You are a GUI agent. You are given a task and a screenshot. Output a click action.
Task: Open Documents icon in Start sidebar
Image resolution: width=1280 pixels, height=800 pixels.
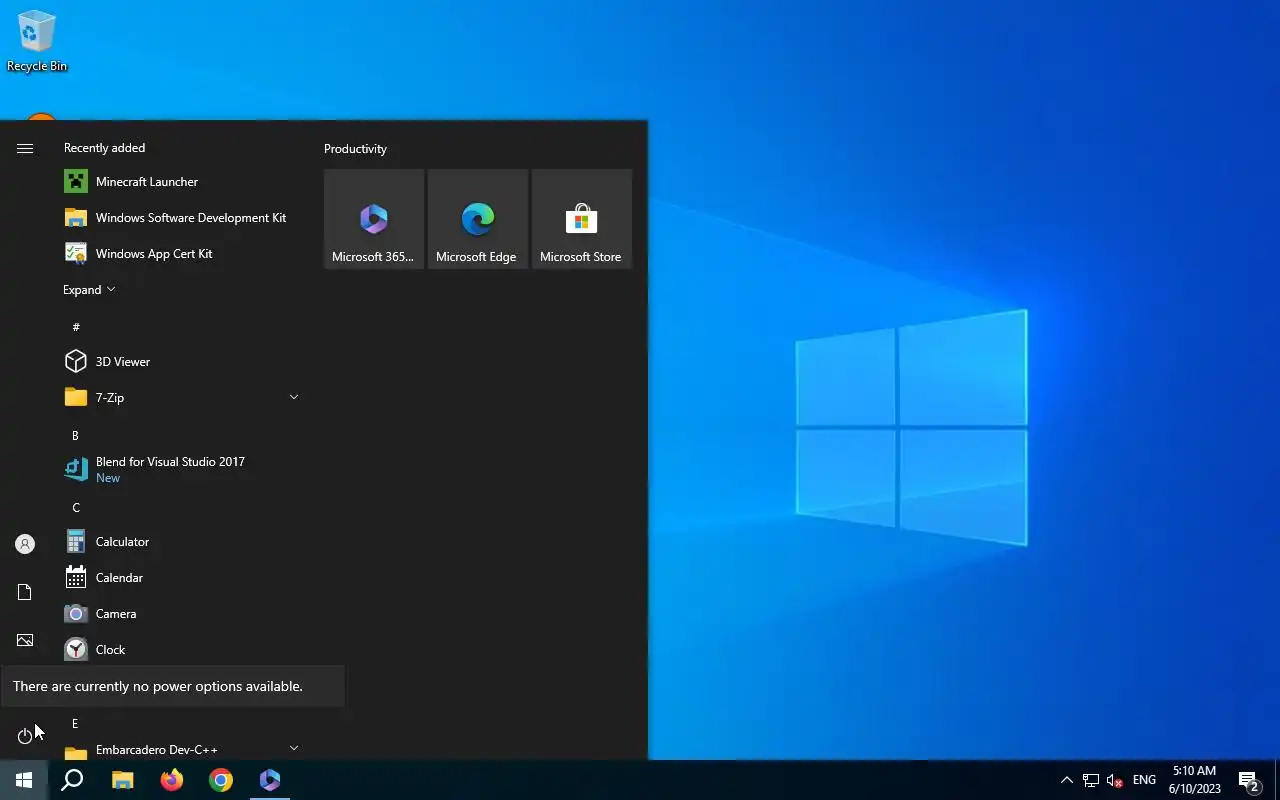[25, 592]
